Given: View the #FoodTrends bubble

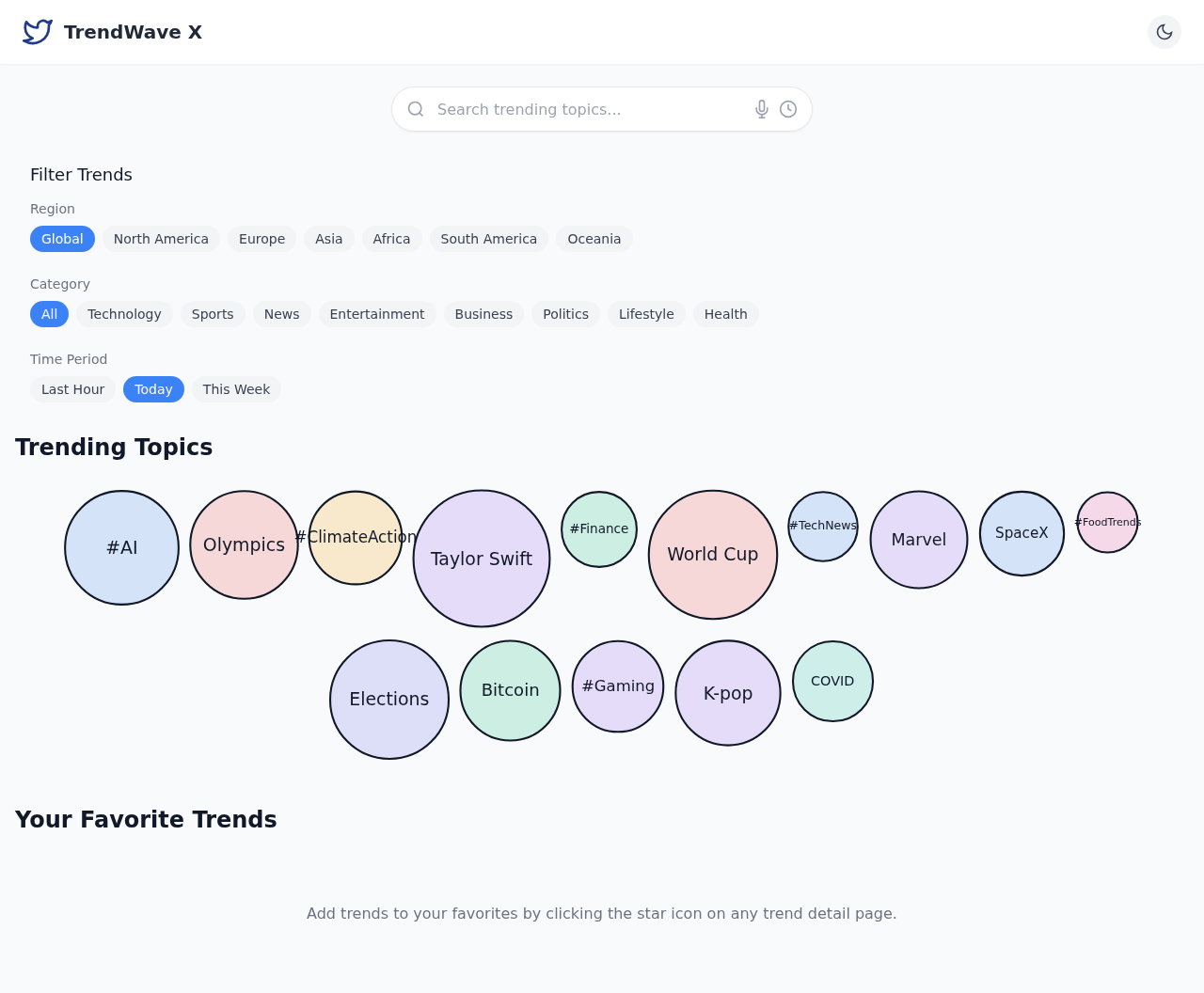Looking at the screenshot, I should point(1108,522).
